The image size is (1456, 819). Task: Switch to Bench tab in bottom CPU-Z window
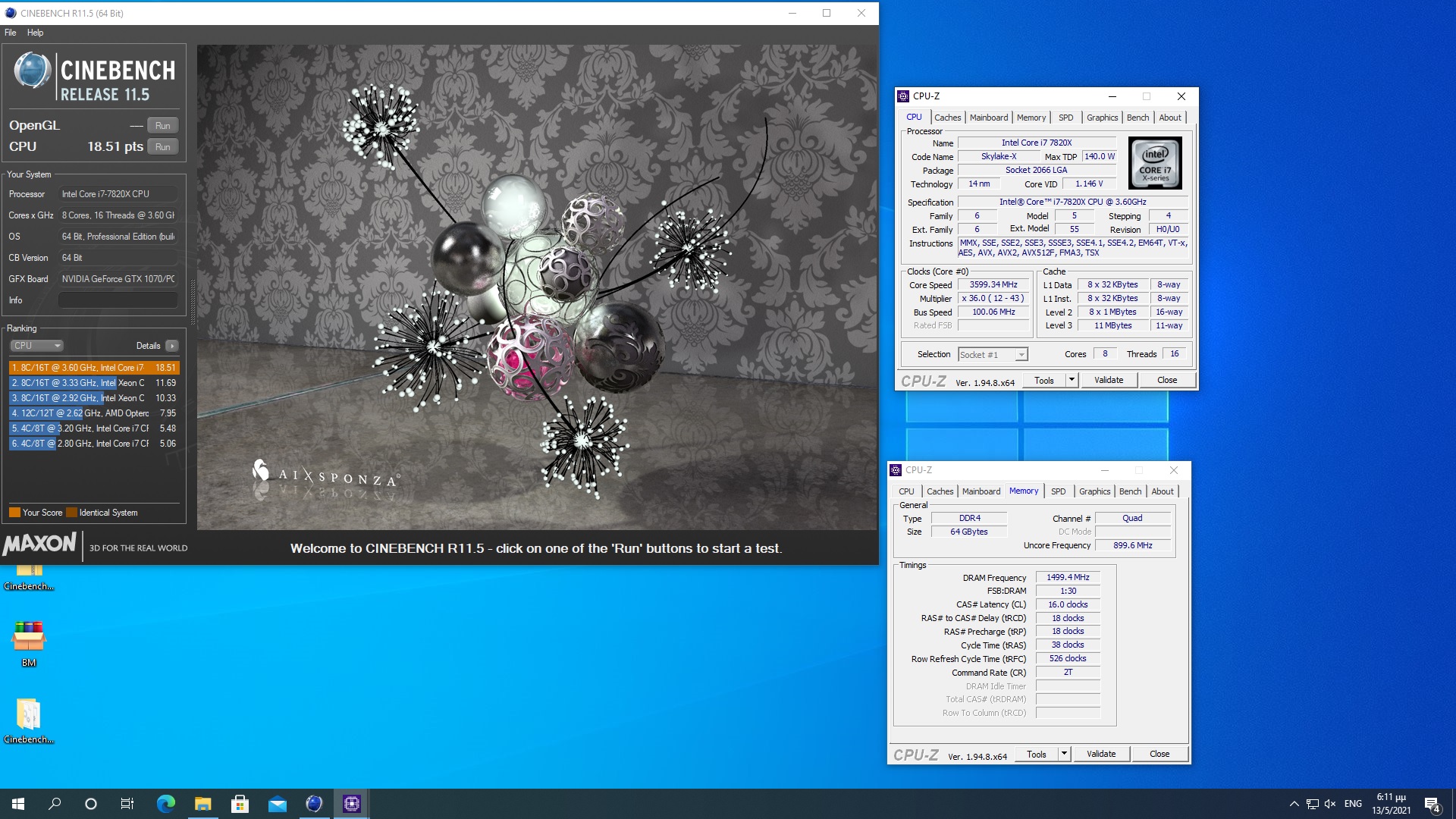[1130, 491]
